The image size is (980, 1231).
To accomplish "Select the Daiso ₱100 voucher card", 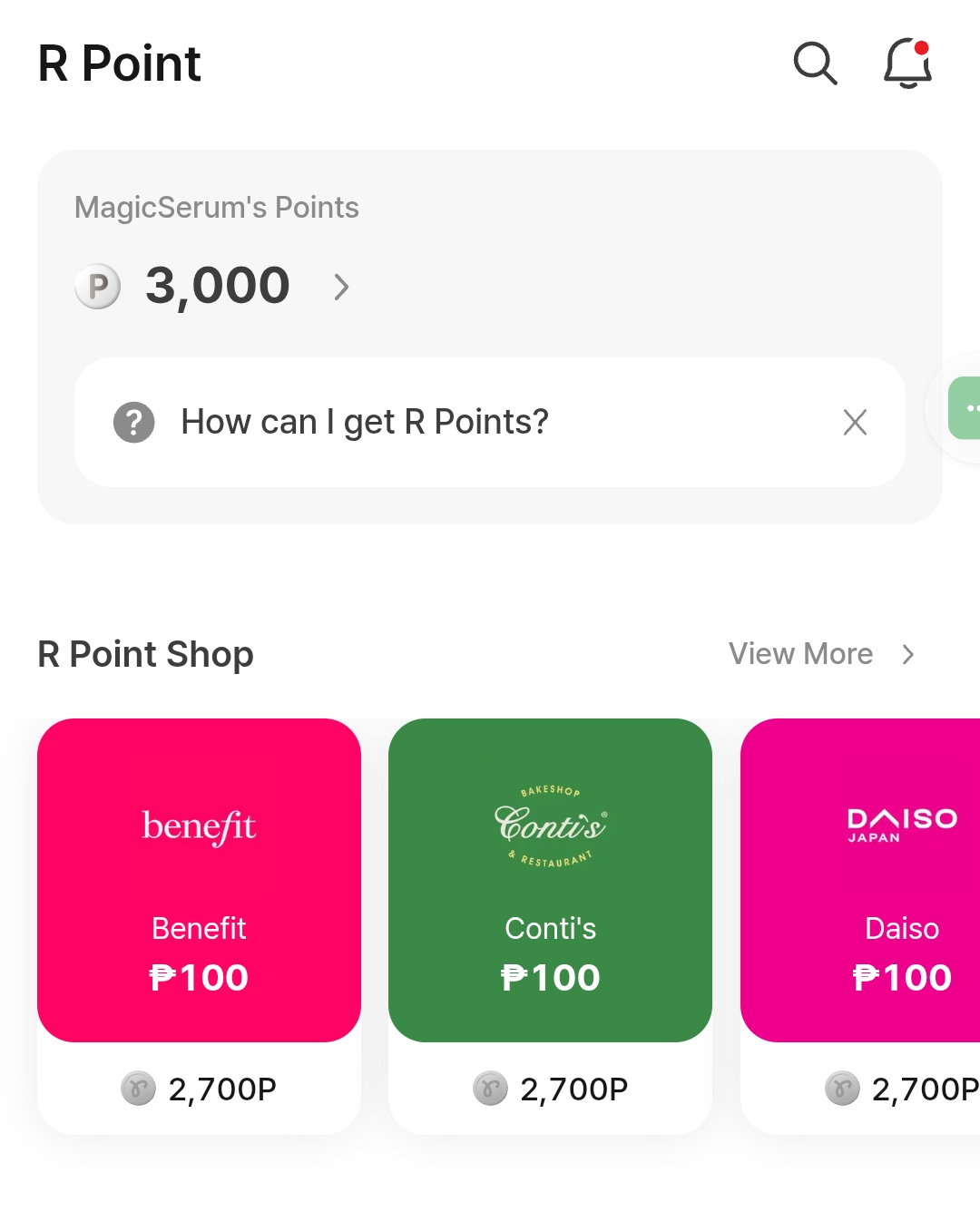I will click(860, 926).
